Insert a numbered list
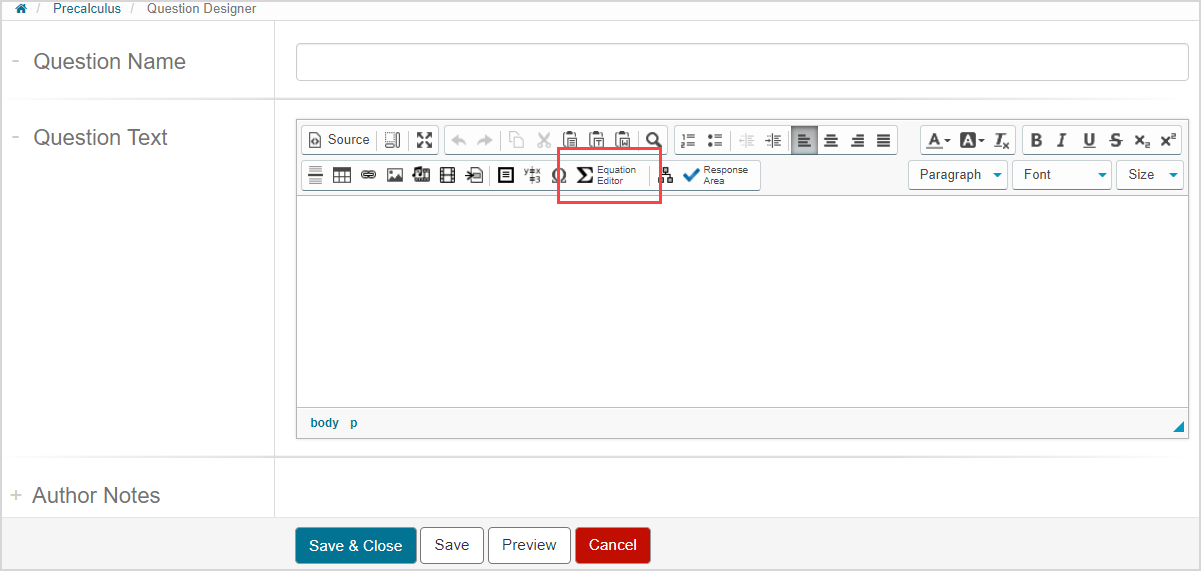1201x571 pixels. [x=688, y=140]
